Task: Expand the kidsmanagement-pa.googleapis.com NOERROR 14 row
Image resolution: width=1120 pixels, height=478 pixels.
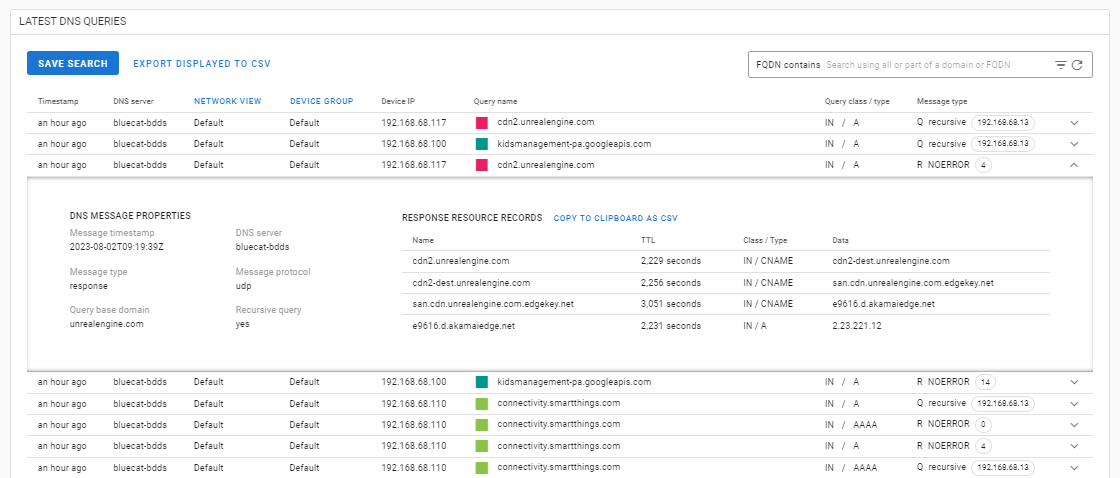Action: 1074,382
